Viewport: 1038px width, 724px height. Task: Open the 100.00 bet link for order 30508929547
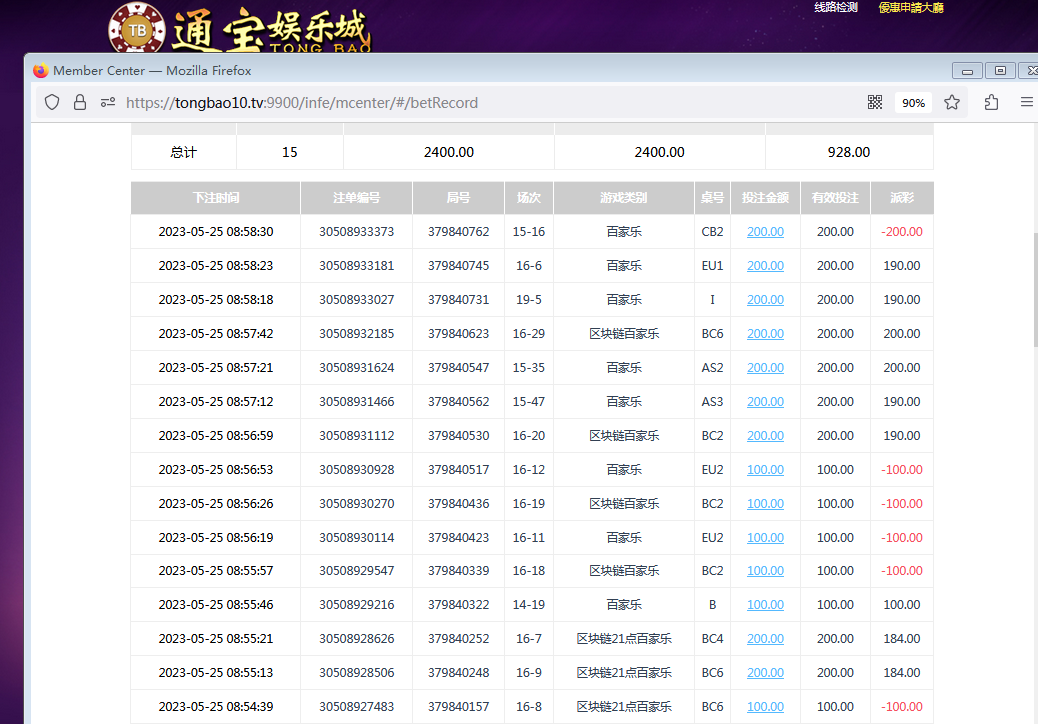765,570
